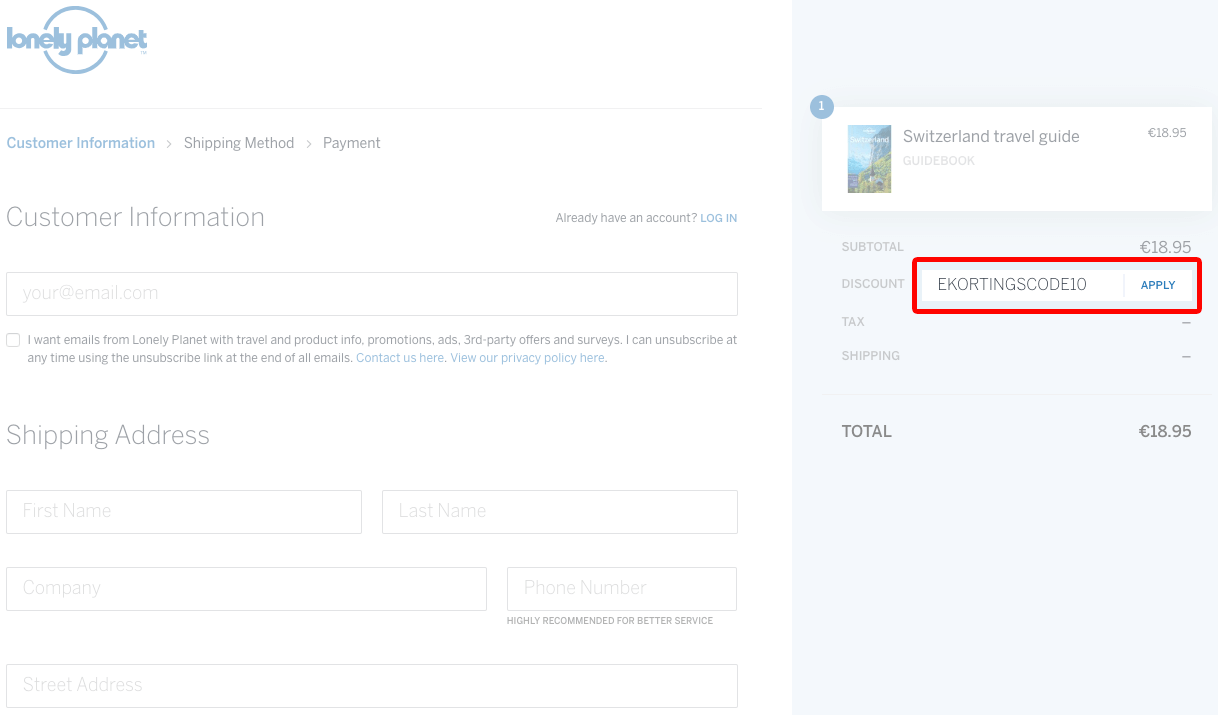Click the TOTAL label

(x=867, y=432)
